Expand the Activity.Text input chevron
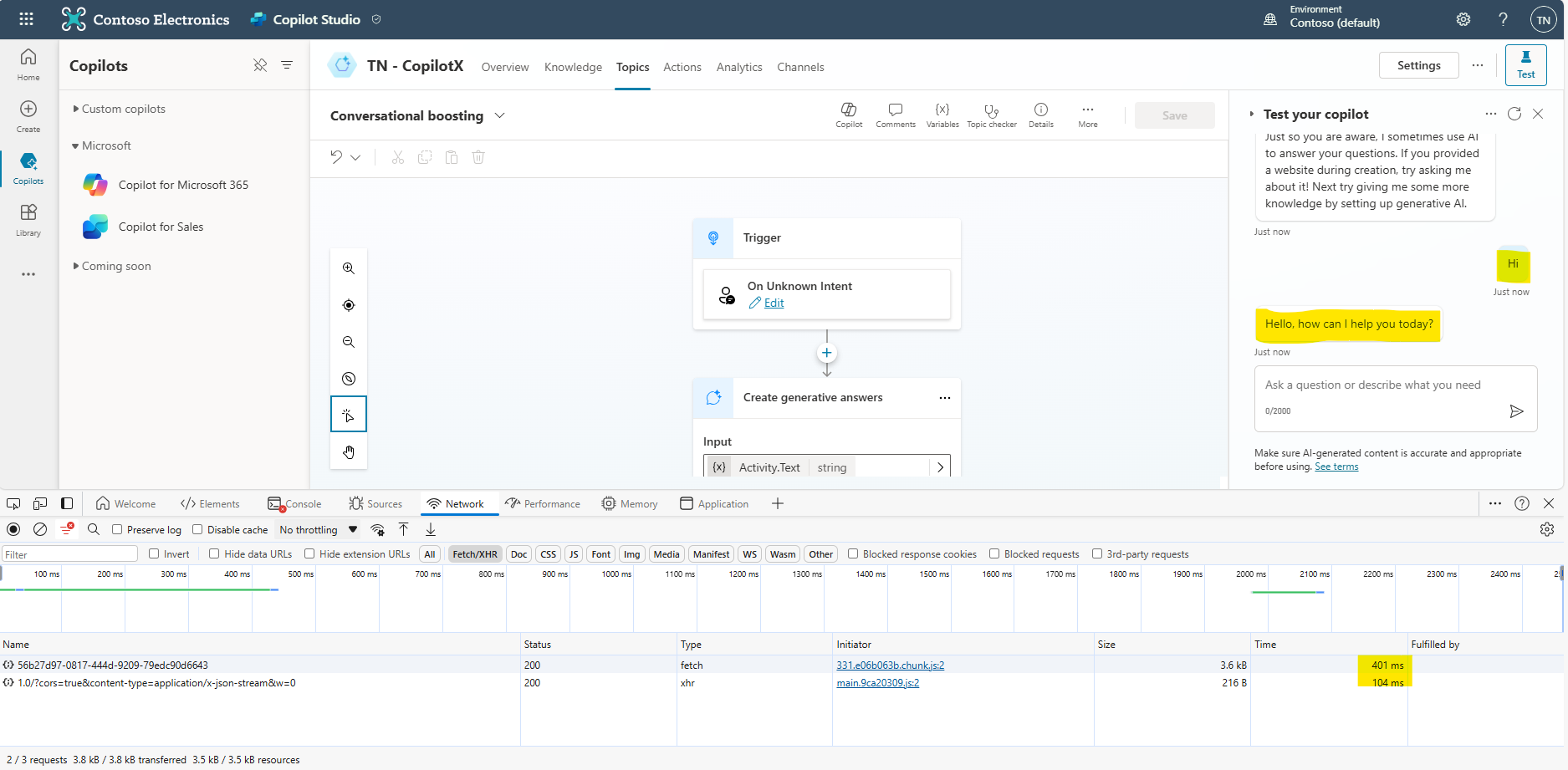Image resolution: width=1568 pixels, height=770 pixels. (x=940, y=467)
